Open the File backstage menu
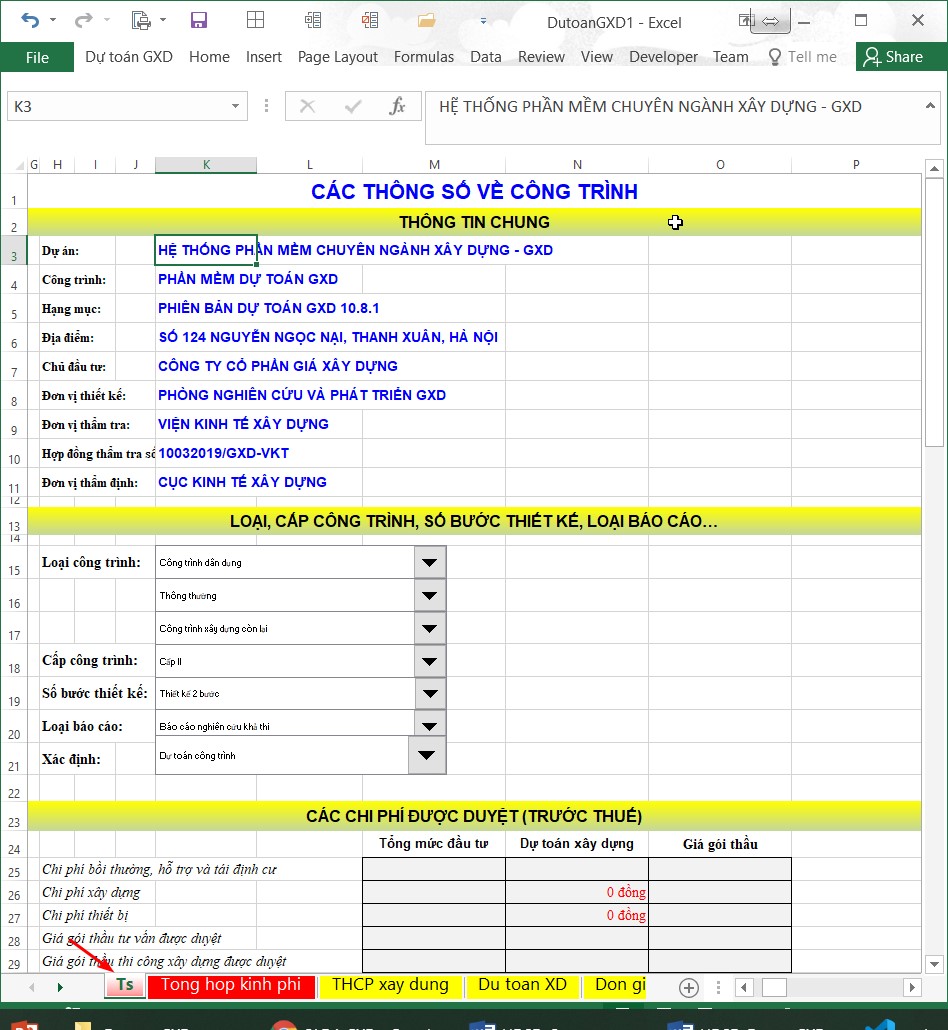 (37, 57)
